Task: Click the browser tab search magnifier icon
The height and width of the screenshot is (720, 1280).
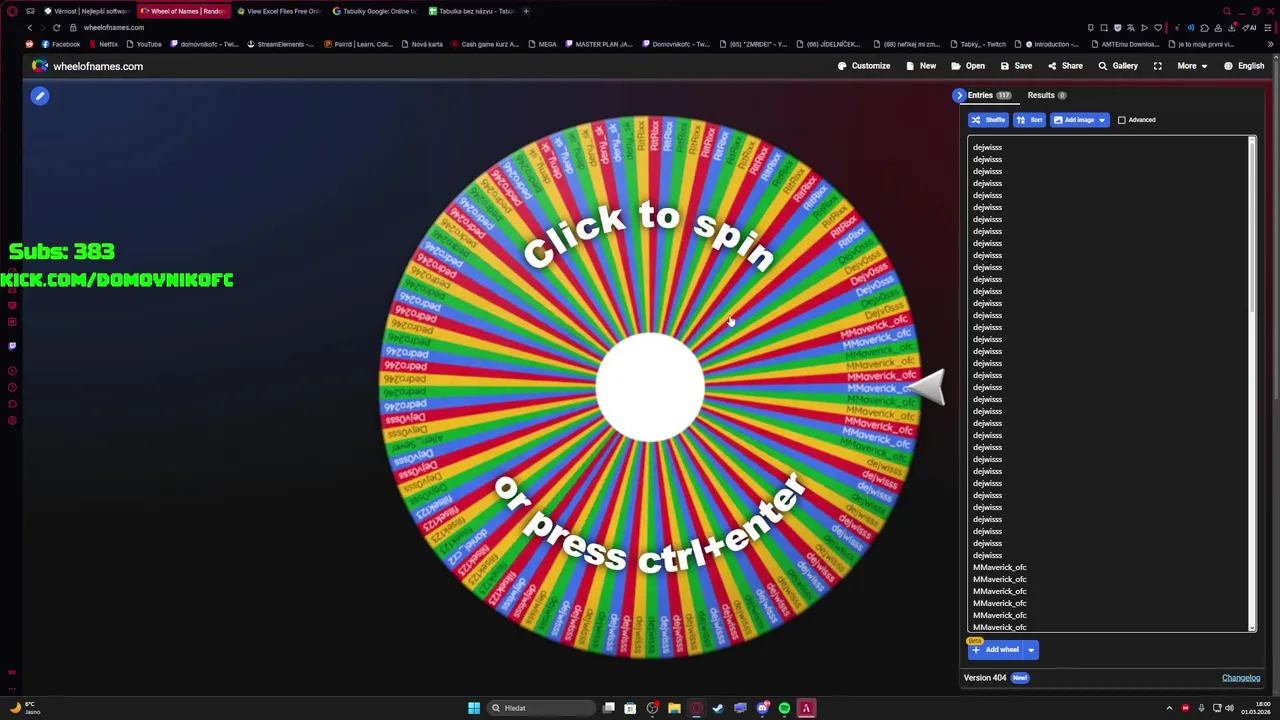Action: click(1227, 11)
